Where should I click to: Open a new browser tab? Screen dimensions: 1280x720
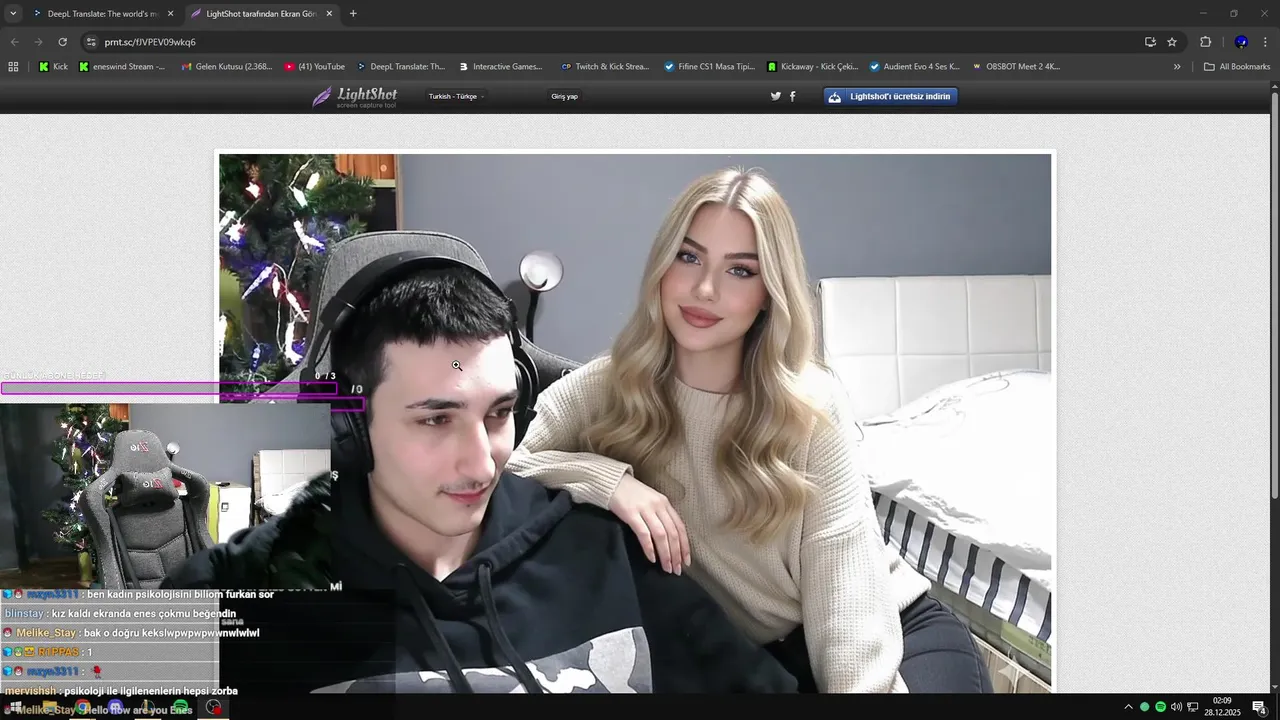pos(353,14)
